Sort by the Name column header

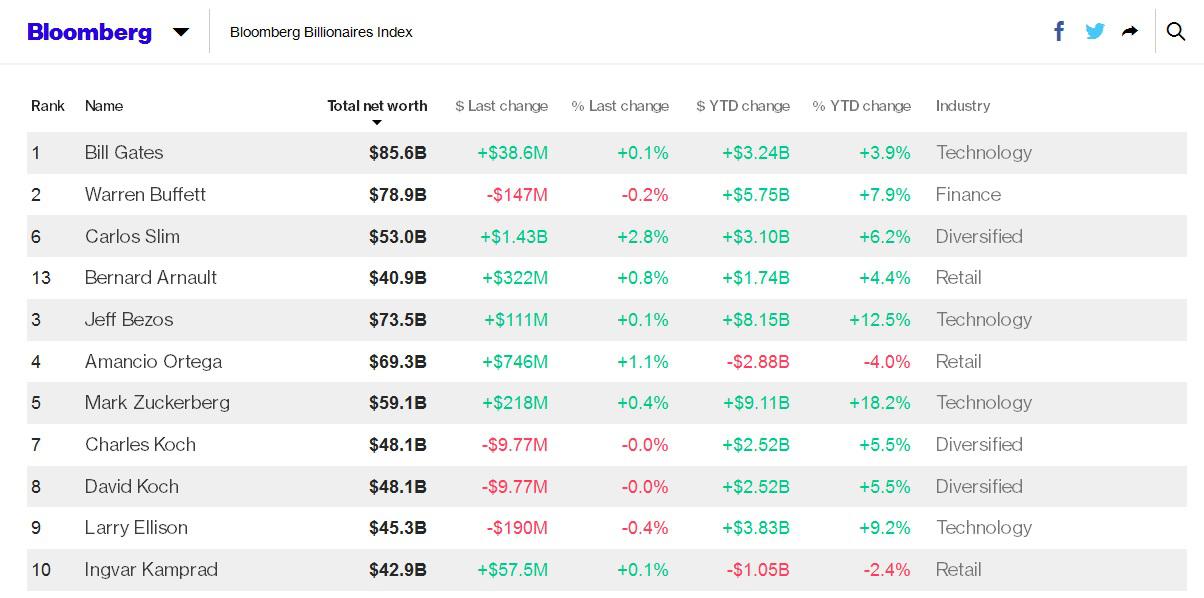pyautogui.click(x=104, y=106)
